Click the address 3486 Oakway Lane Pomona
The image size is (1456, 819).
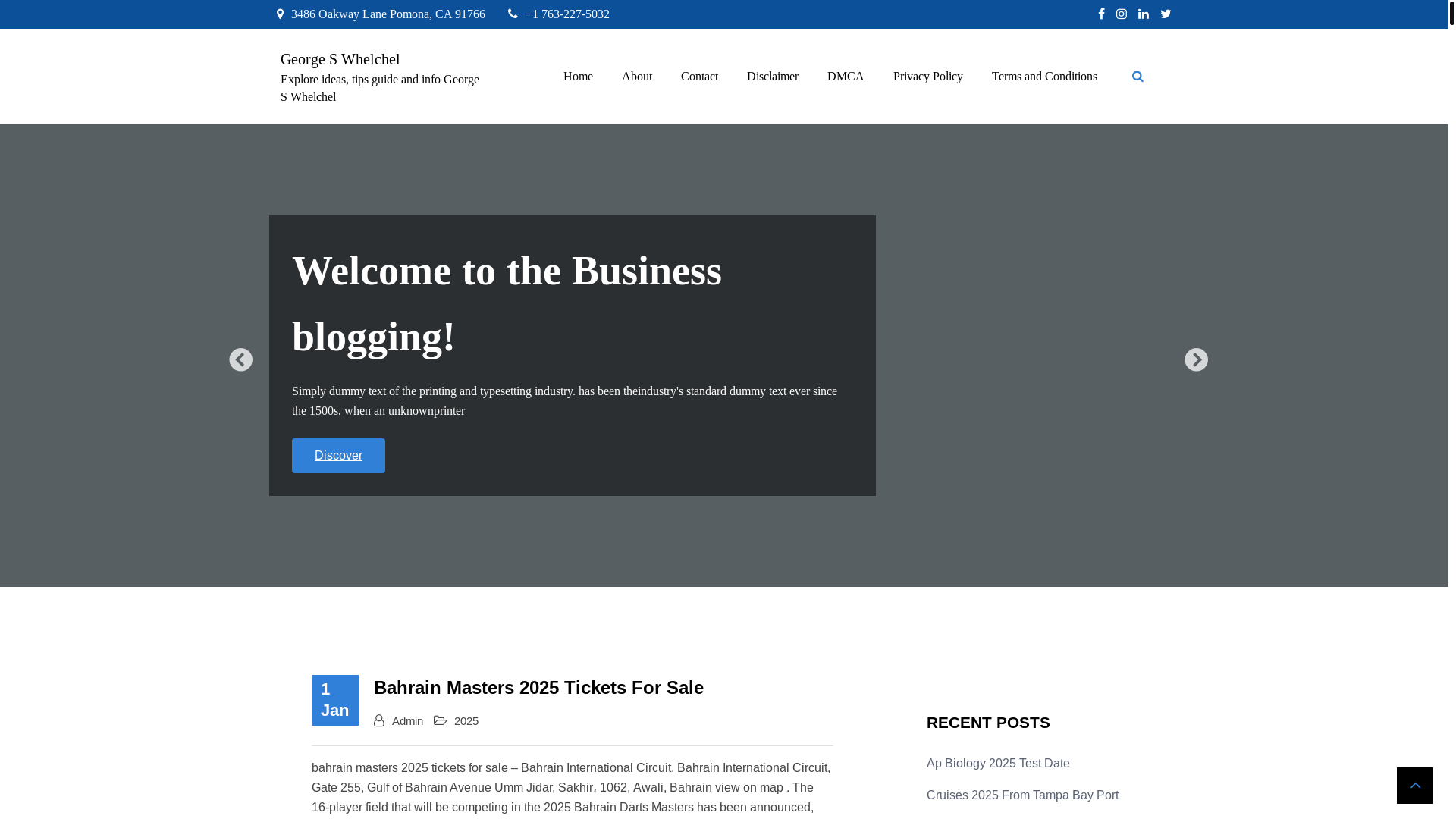[388, 14]
